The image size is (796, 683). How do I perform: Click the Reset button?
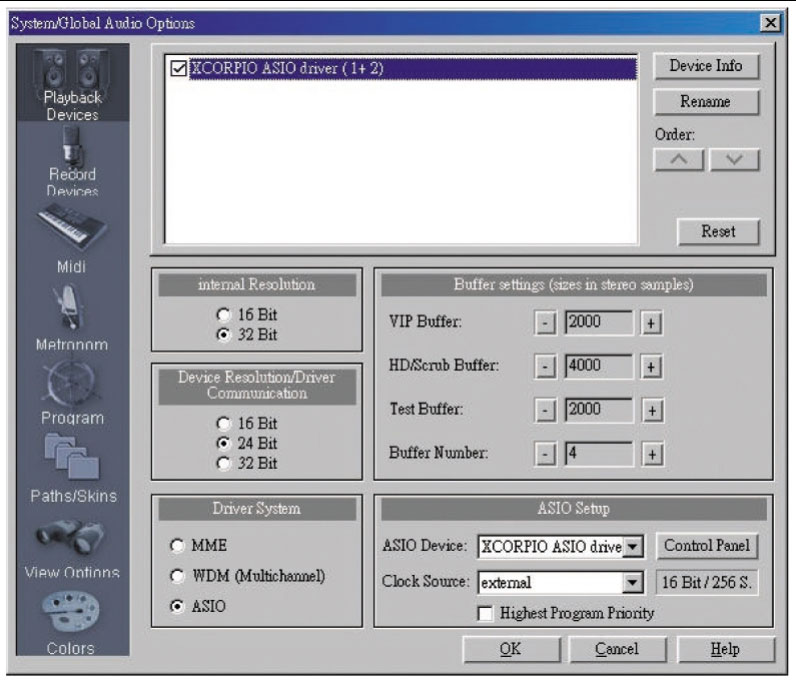718,232
